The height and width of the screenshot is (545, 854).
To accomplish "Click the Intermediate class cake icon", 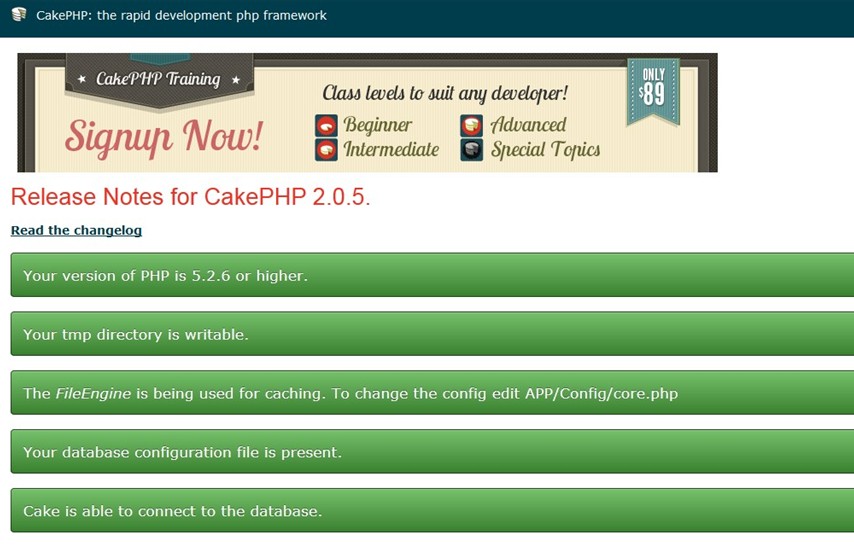I will [x=326, y=150].
